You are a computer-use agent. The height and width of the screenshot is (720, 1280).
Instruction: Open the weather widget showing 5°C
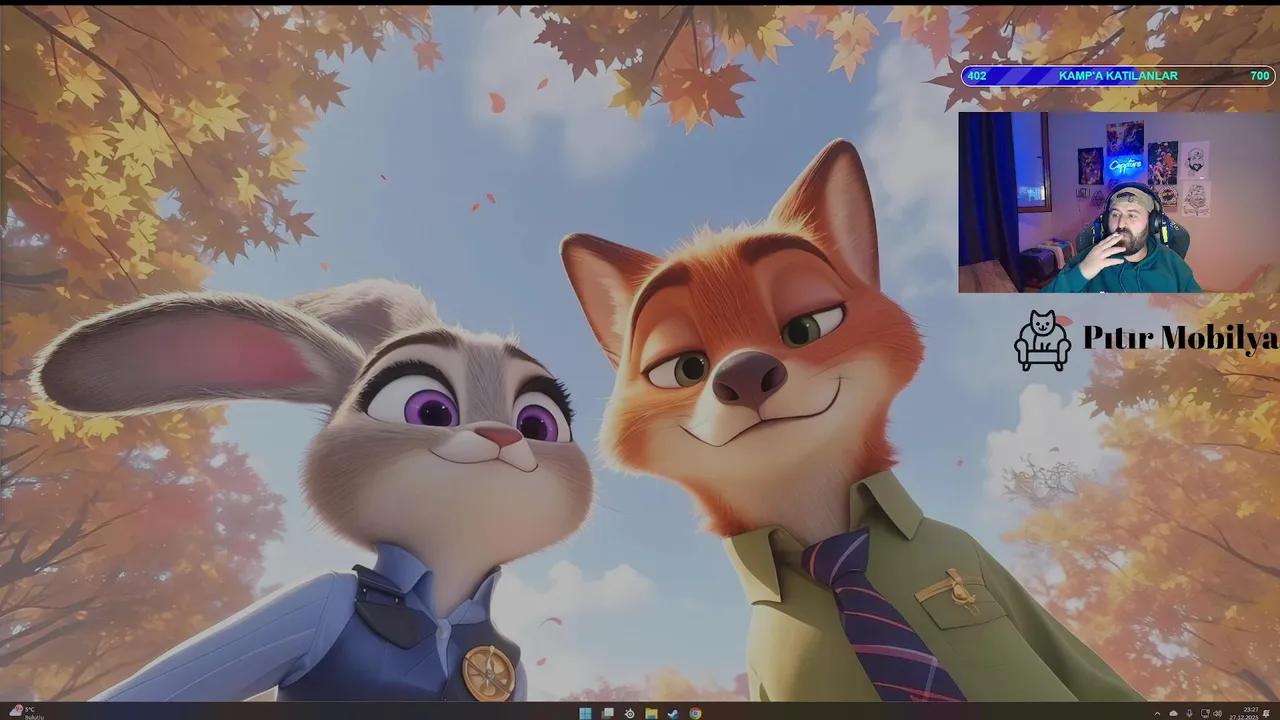pos(24,713)
